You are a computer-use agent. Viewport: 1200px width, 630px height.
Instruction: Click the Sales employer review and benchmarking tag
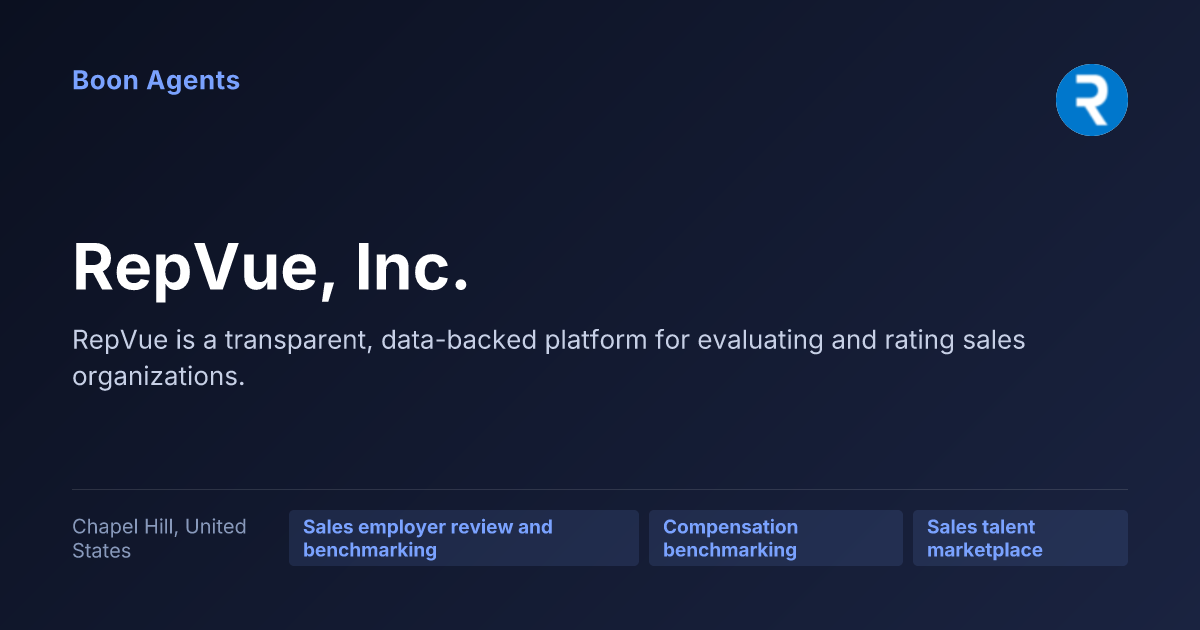pos(464,538)
